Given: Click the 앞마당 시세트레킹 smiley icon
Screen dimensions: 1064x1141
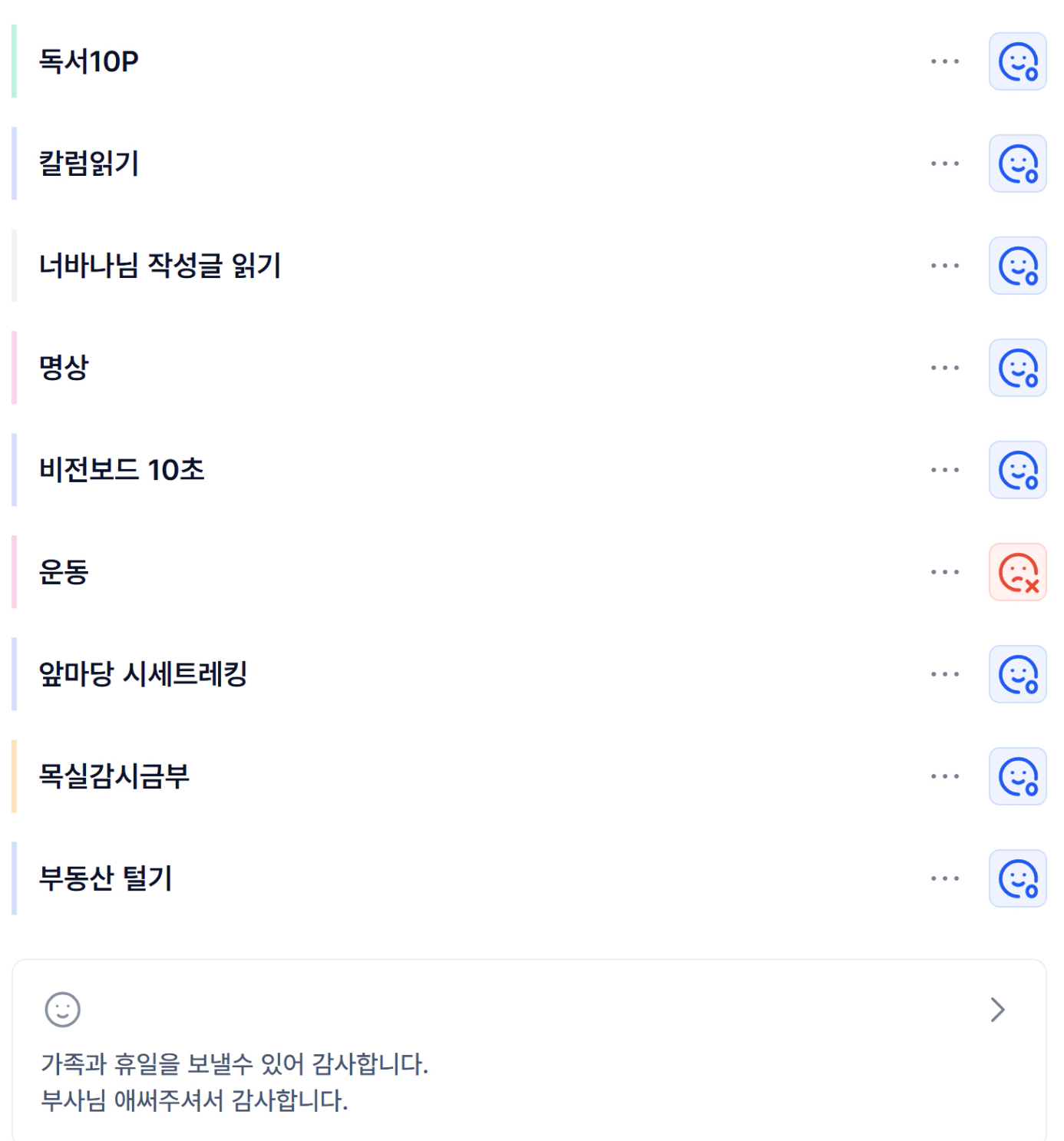Looking at the screenshot, I should 1017,674.
